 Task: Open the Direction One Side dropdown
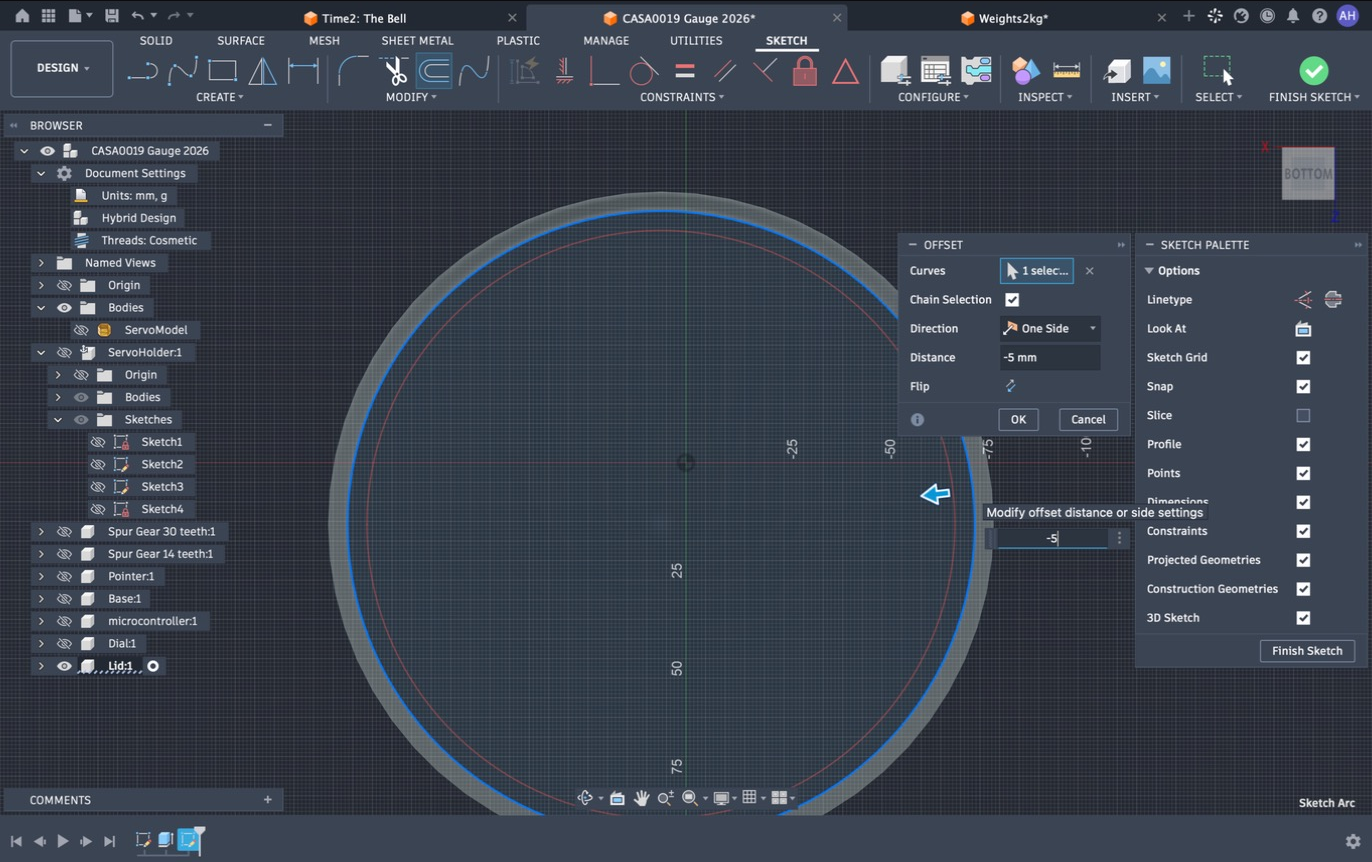click(x=1050, y=329)
